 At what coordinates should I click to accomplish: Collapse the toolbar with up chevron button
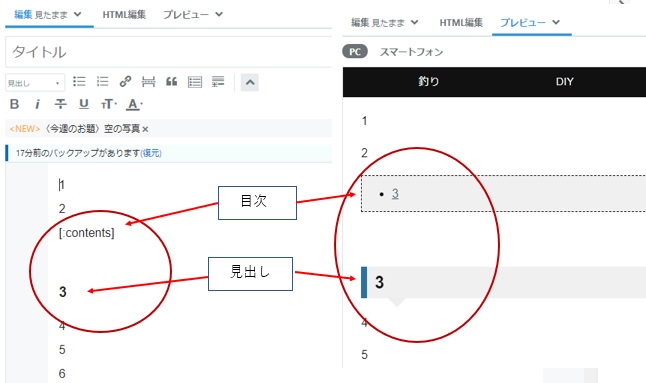(x=250, y=82)
